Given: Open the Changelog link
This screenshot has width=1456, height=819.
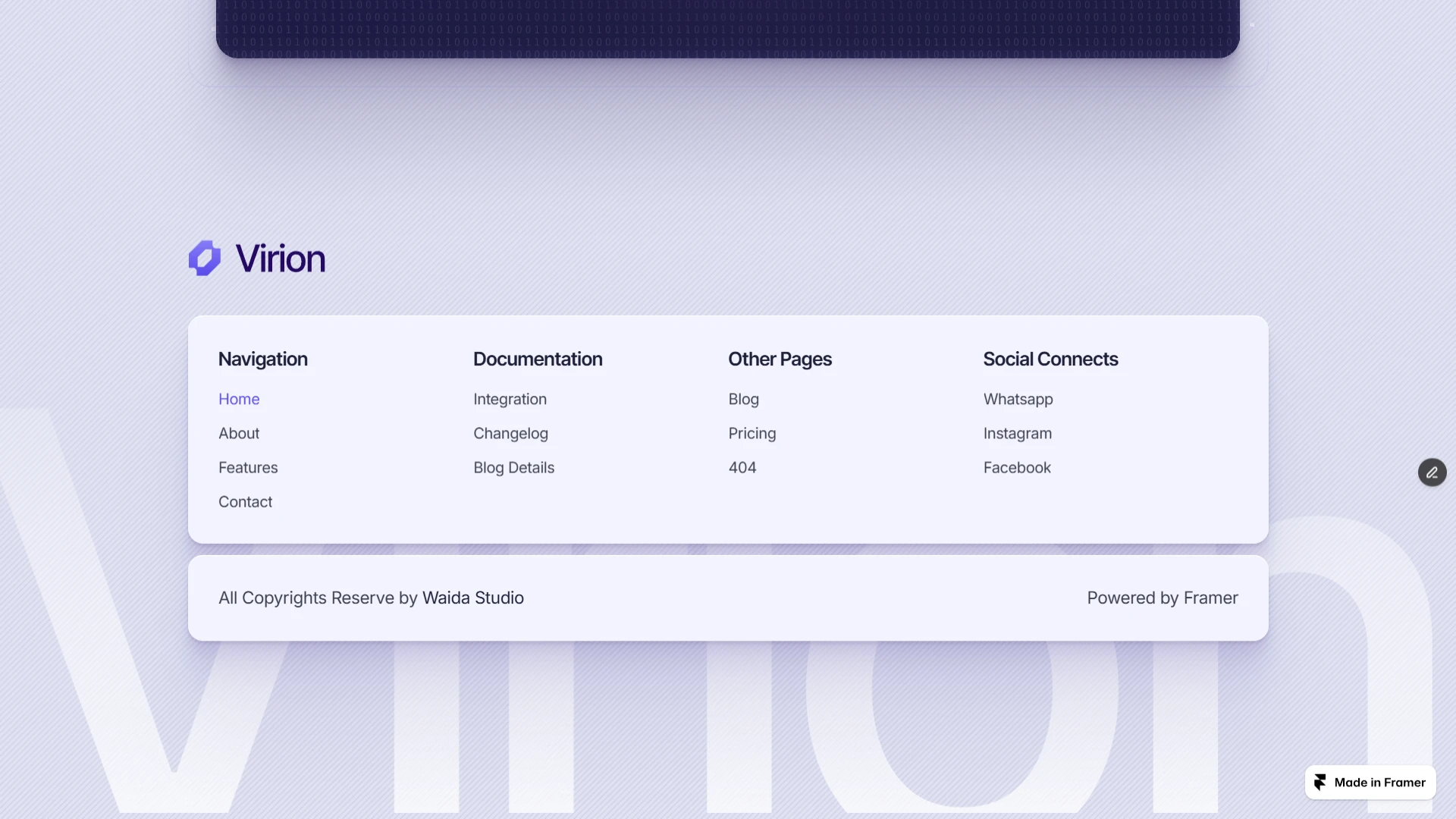Looking at the screenshot, I should (510, 433).
